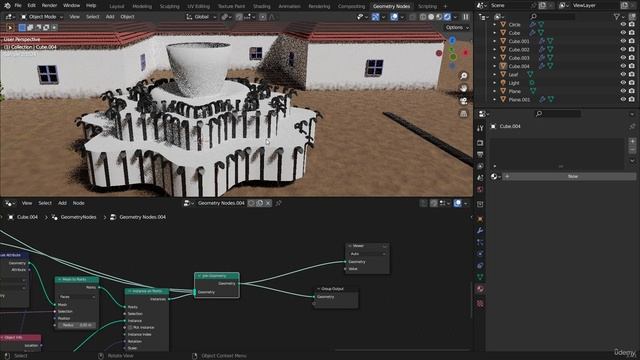Open the 3D viewport Add menu
The width and height of the screenshot is (640, 360).
point(110,17)
